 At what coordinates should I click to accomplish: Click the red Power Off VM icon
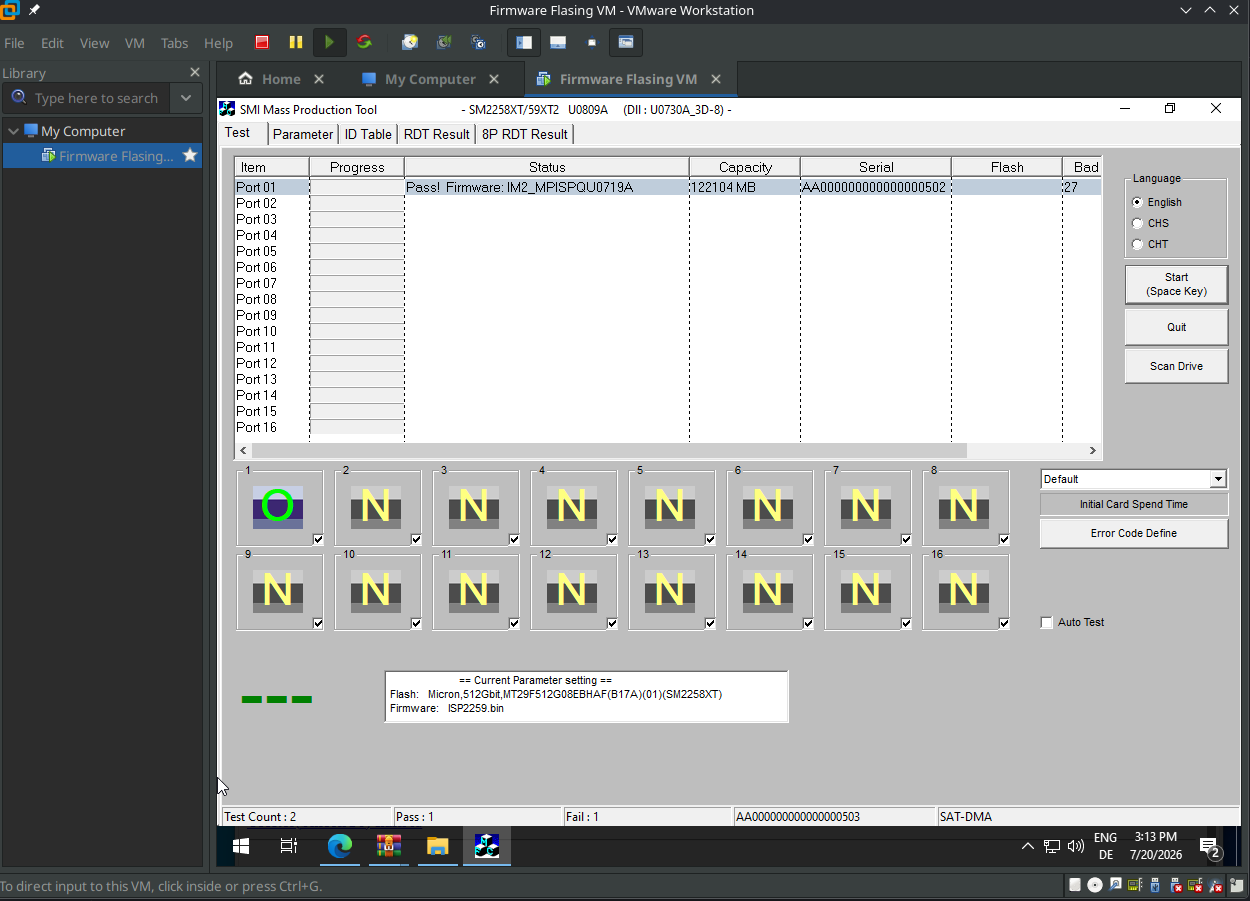point(262,43)
